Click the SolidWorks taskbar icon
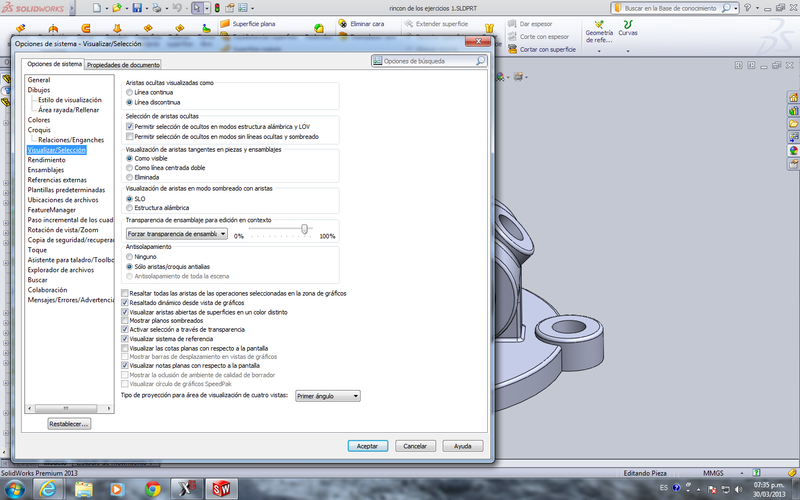 [221, 489]
